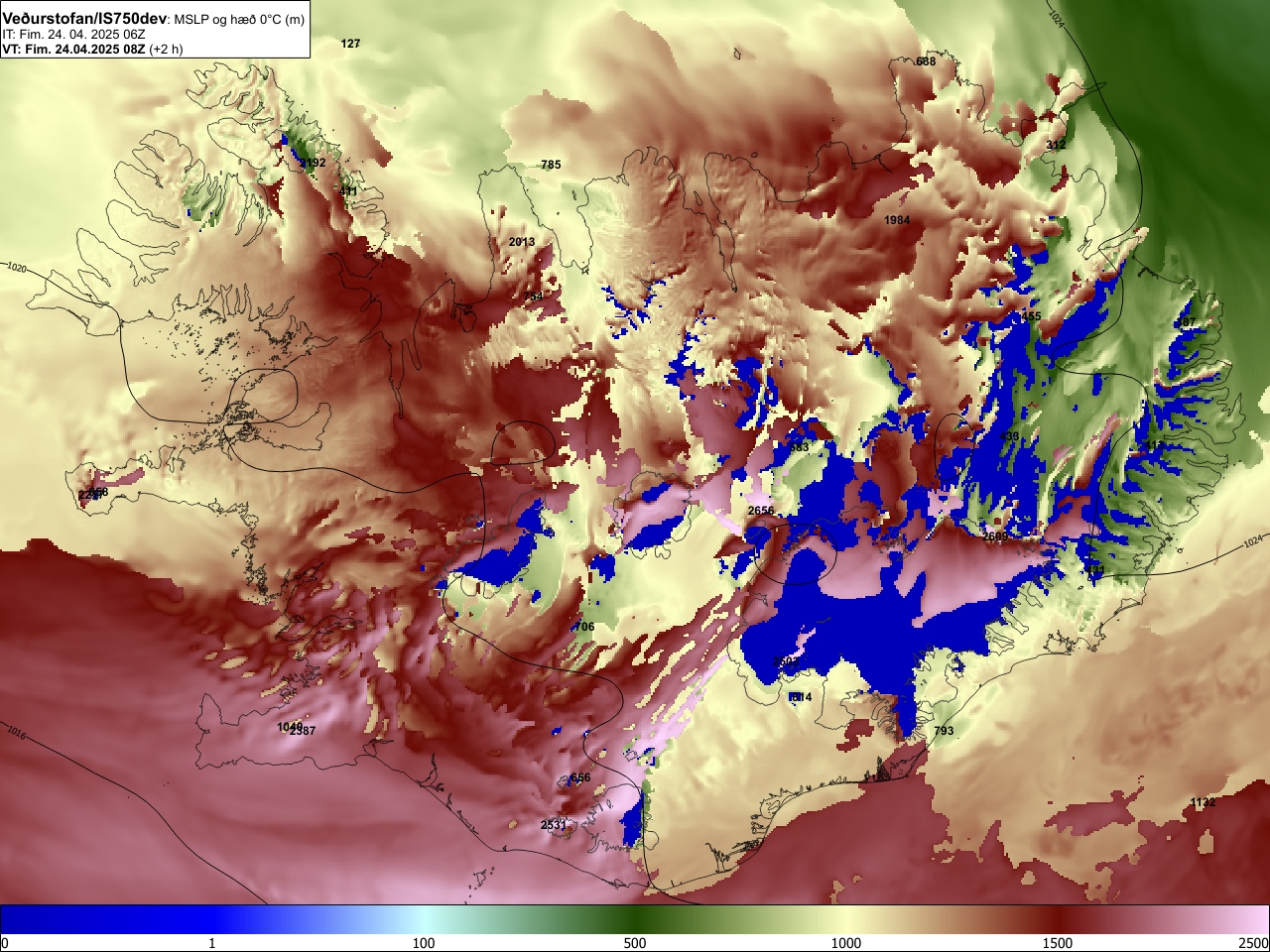This screenshot has height=952, width=1270.
Task: Click the 2013 height value on the map
Action: click(x=522, y=242)
